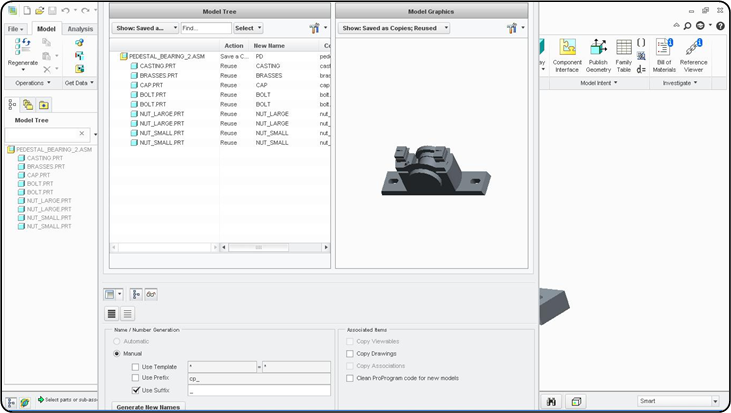Image resolution: width=731 pixels, height=413 pixels.
Task: Click the Open folder icon in quick access toolbar
Action: [x=40, y=10]
